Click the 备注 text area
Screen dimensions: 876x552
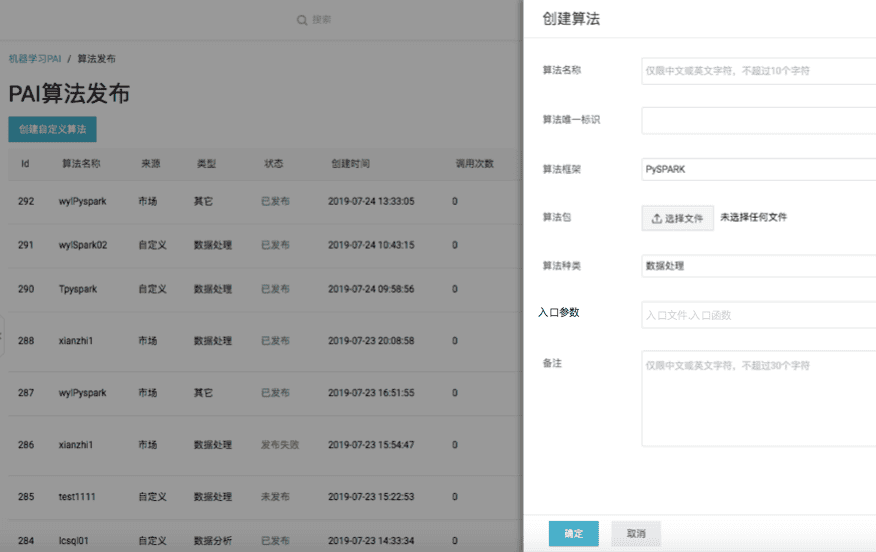coord(758,397)
